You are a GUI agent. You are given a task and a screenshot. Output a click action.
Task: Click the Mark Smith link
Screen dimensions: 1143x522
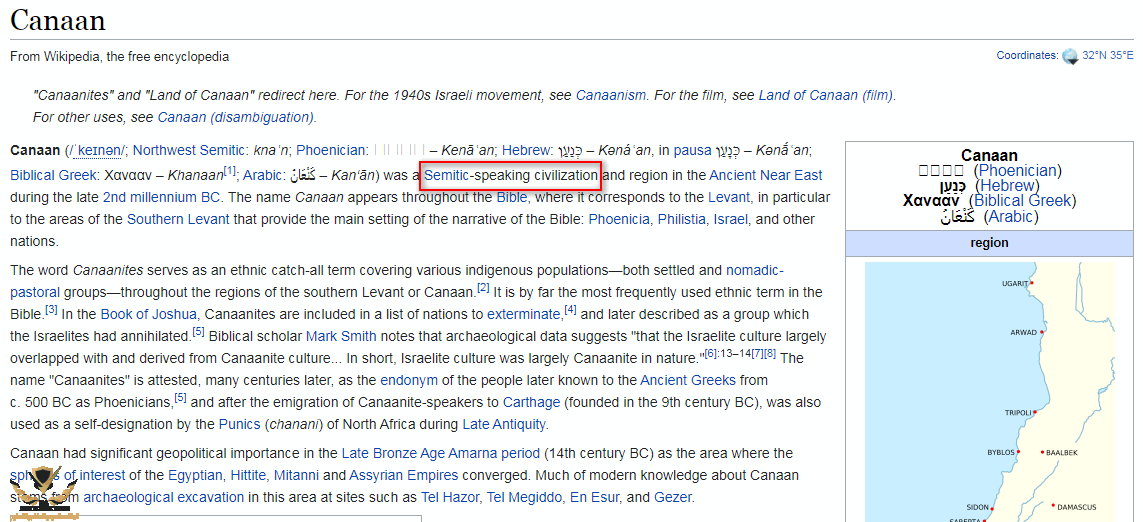point(341,336)
